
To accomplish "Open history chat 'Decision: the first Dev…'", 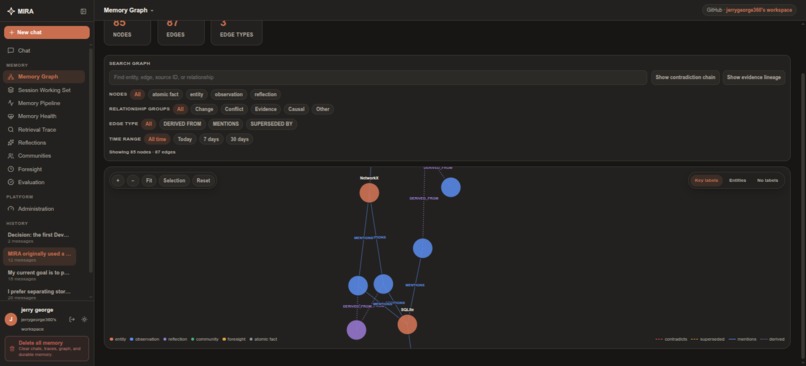I will [40, 237].
